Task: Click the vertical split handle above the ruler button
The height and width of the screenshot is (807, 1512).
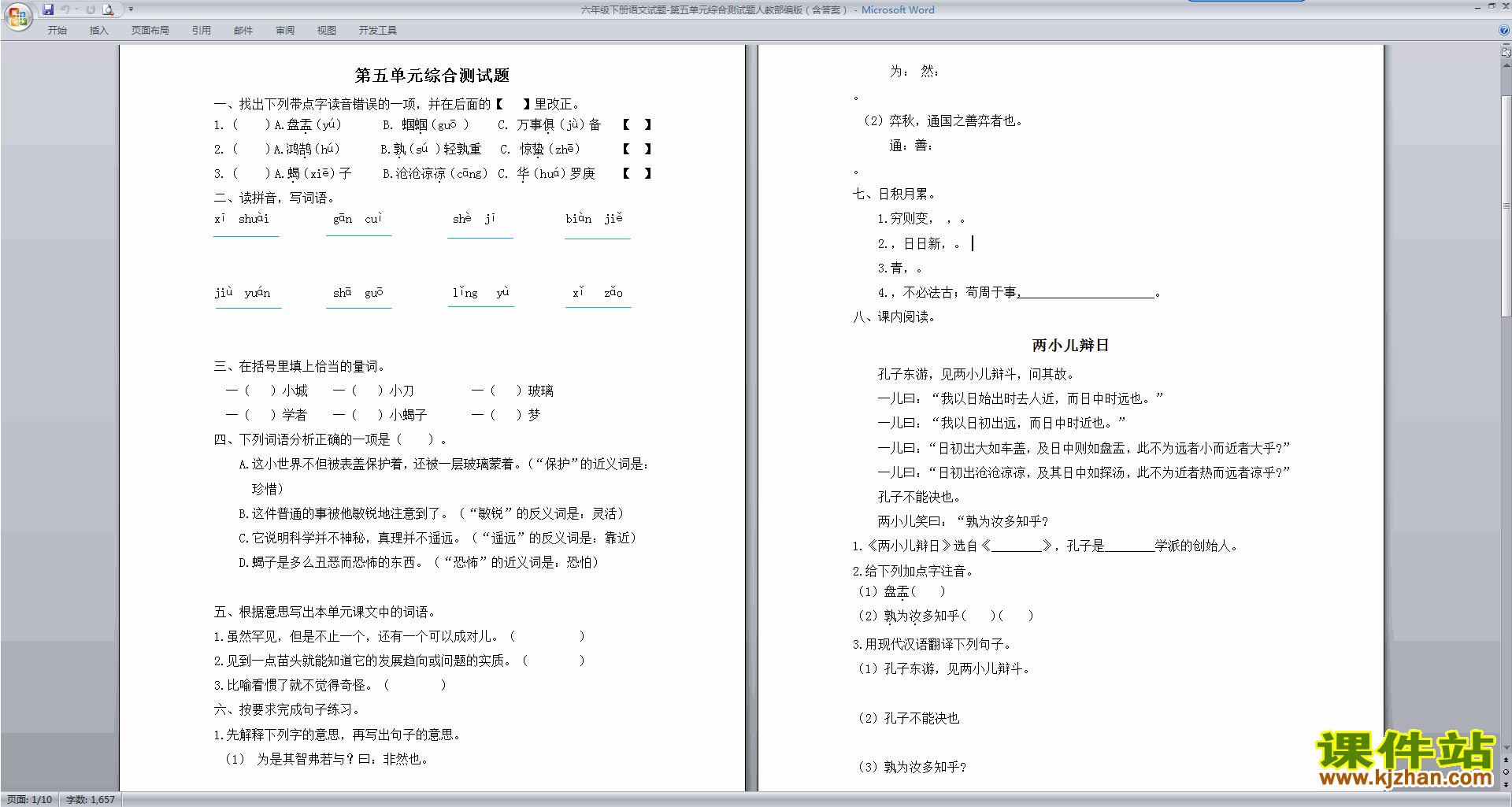Action: pyautogui.click(x=1506, y=45)
